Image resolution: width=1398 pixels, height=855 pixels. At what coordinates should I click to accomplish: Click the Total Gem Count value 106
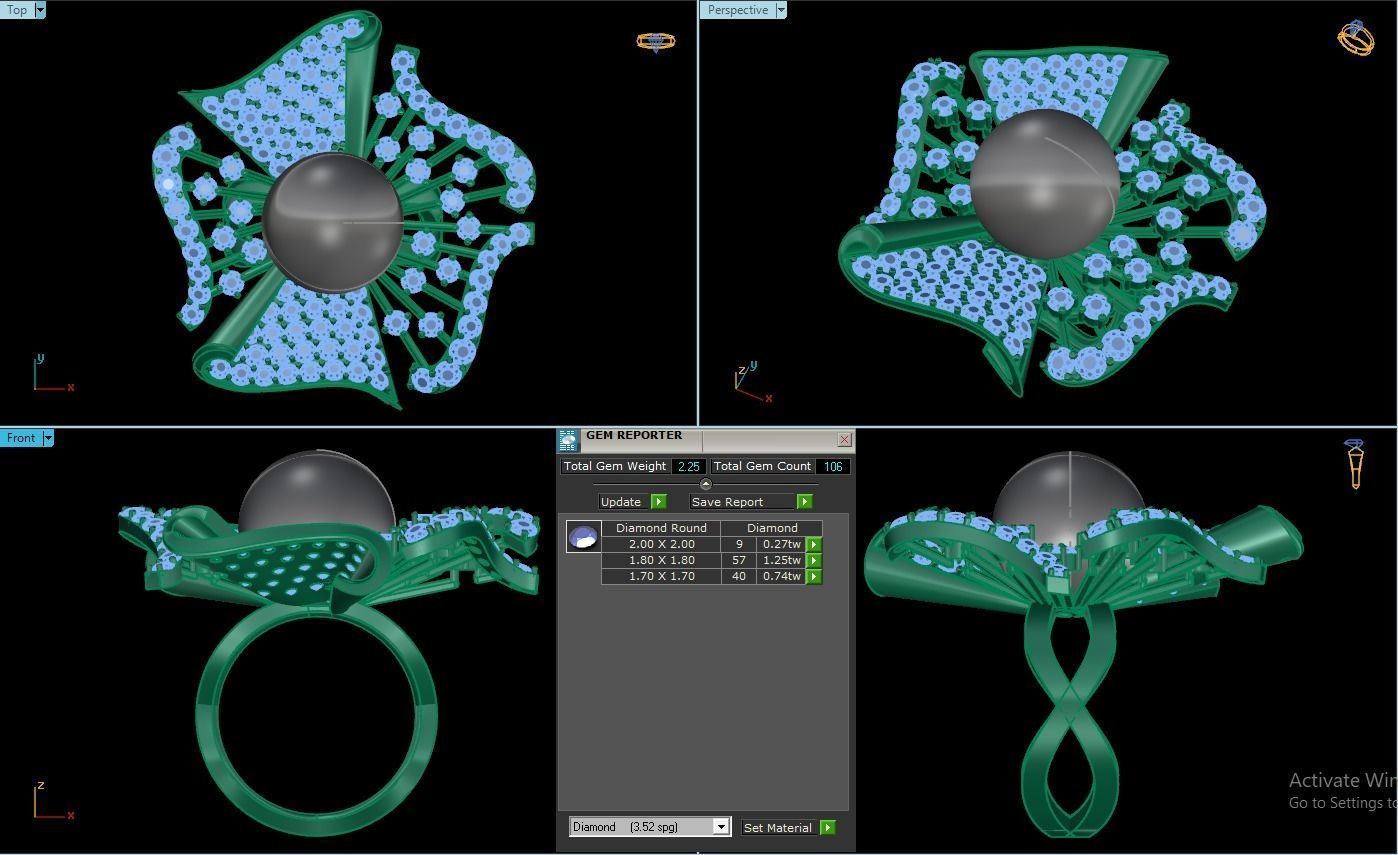pos(833,466)
